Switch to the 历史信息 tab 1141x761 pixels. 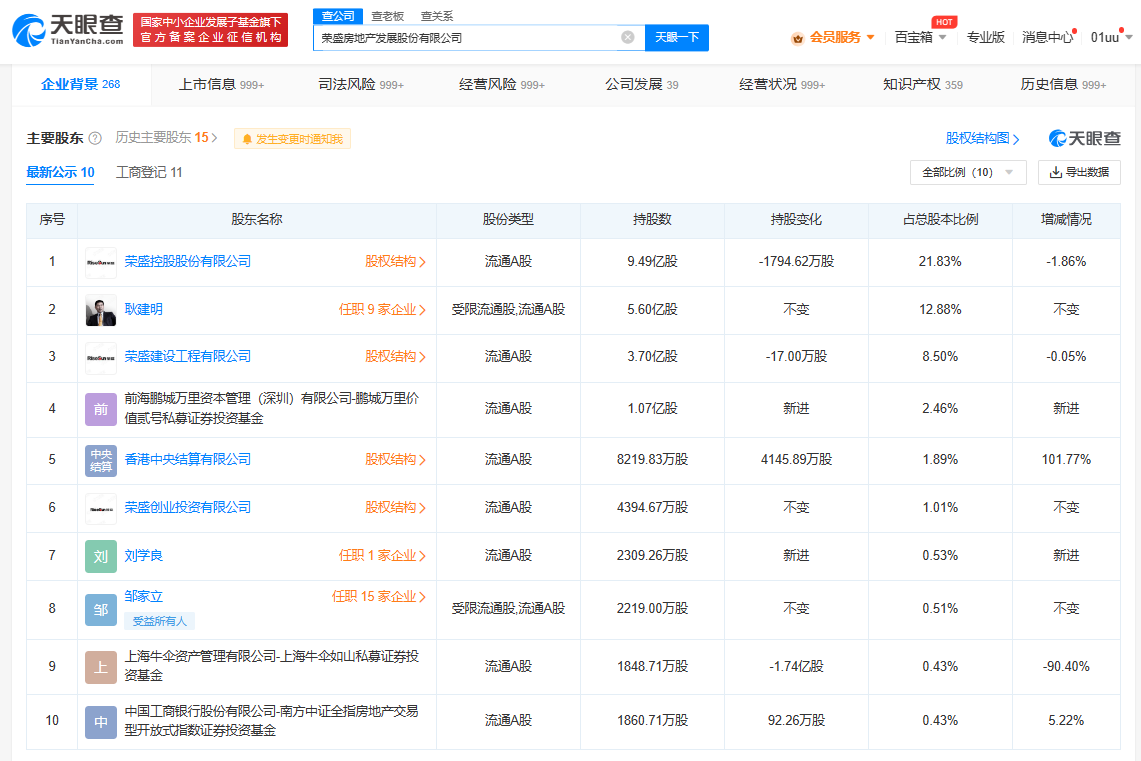tap(1063, 84)
